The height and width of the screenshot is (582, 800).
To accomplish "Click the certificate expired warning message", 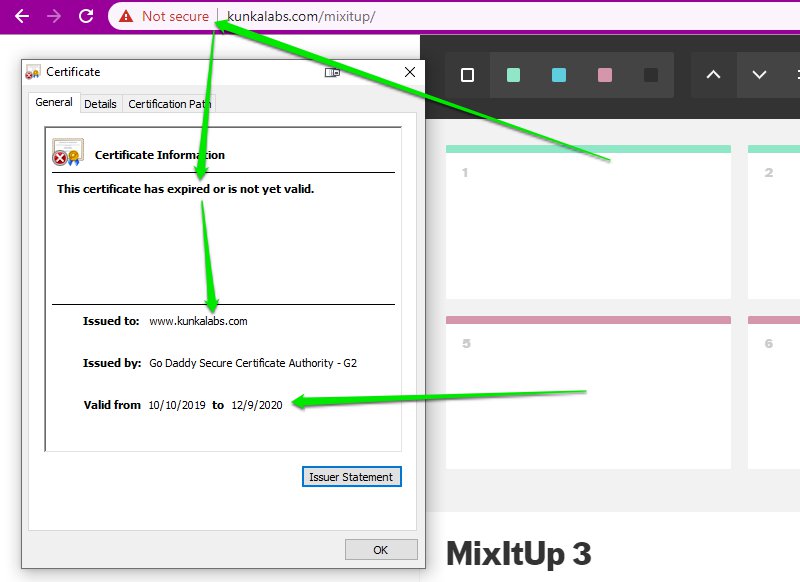I will tap(186, 189).
